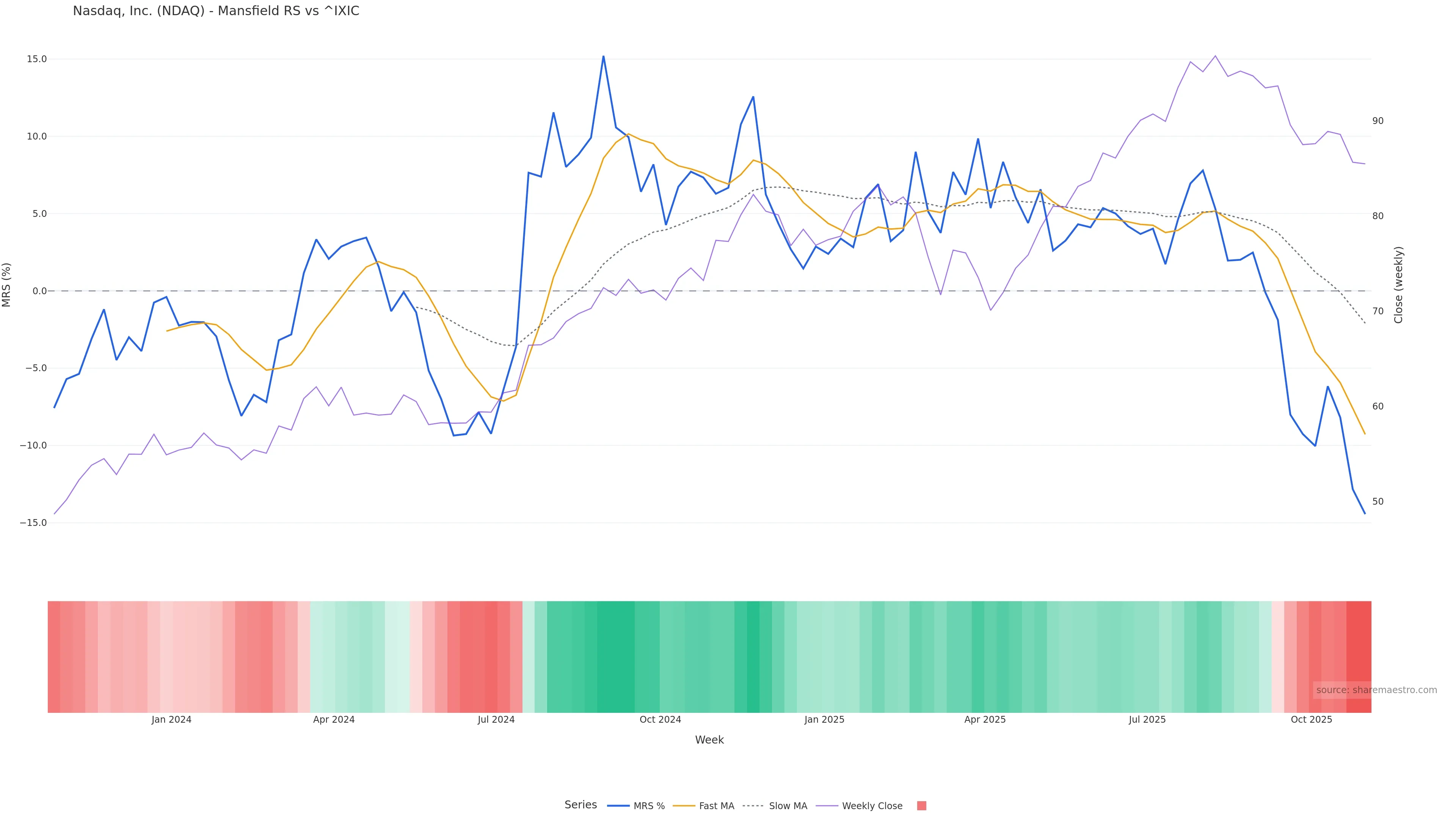Click the MRS (%) y-axis title
The image size is (1456, 819).
pyautogui.click(x=7, y=285)
